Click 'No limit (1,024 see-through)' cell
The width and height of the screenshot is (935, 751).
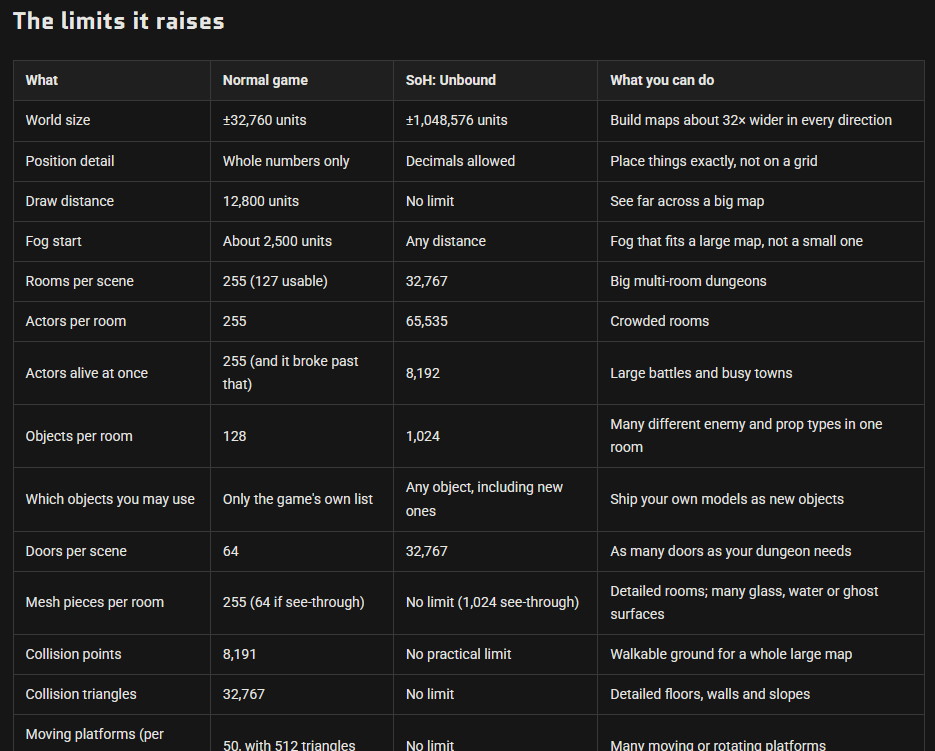[493, 602]
